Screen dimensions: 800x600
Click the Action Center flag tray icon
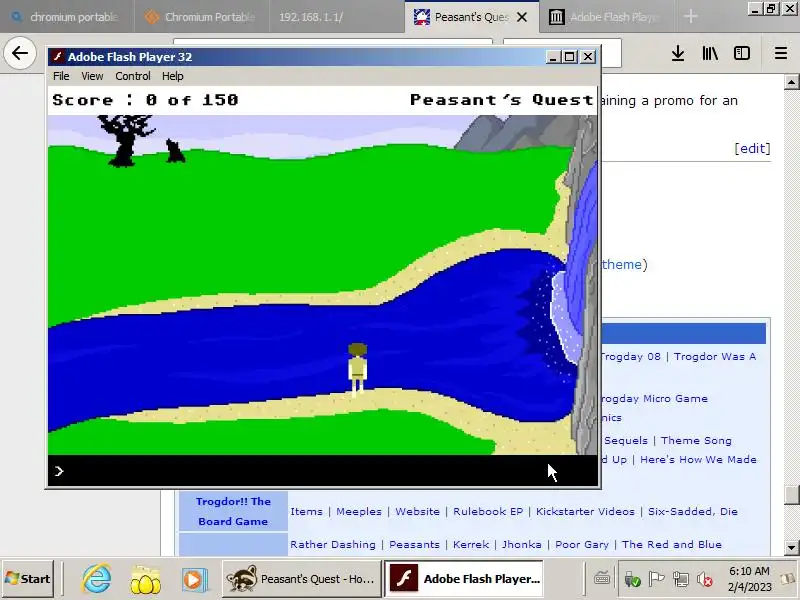coord(656,579)
